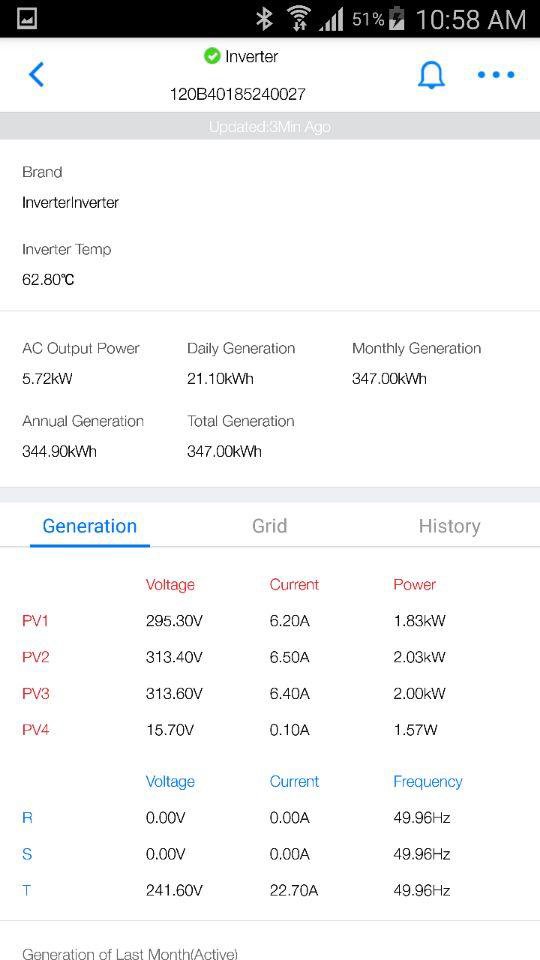Screen dimensions: 540x960
Task: Tap the Daily Generation 21.10kWh value
Action: click(x=220, y=379)
